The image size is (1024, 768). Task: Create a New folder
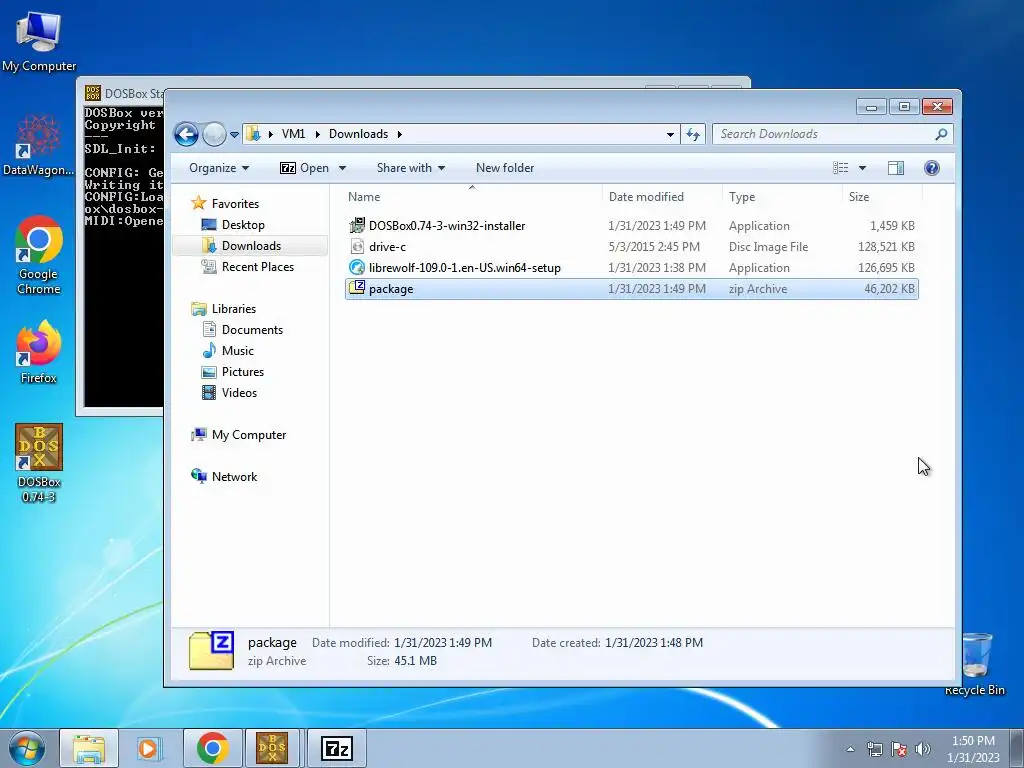505,168
